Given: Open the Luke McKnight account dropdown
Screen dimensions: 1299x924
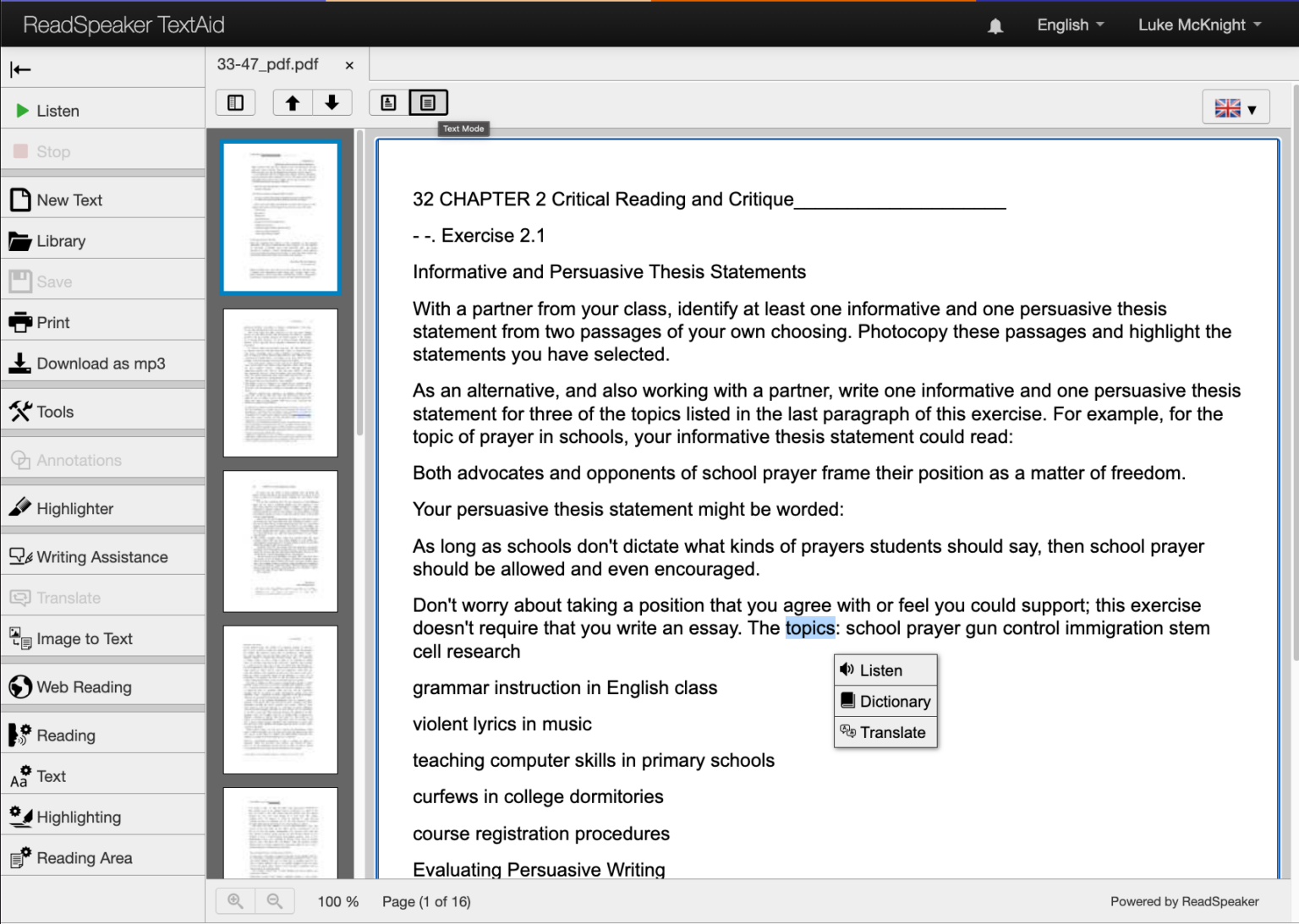Looking at the screenshot, I should pyautogui.click(x=1198, y=25).
